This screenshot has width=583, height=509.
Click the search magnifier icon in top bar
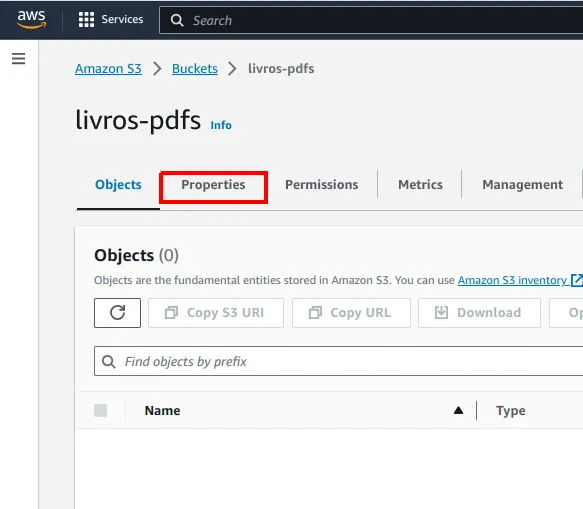click(x=177, y=20)
